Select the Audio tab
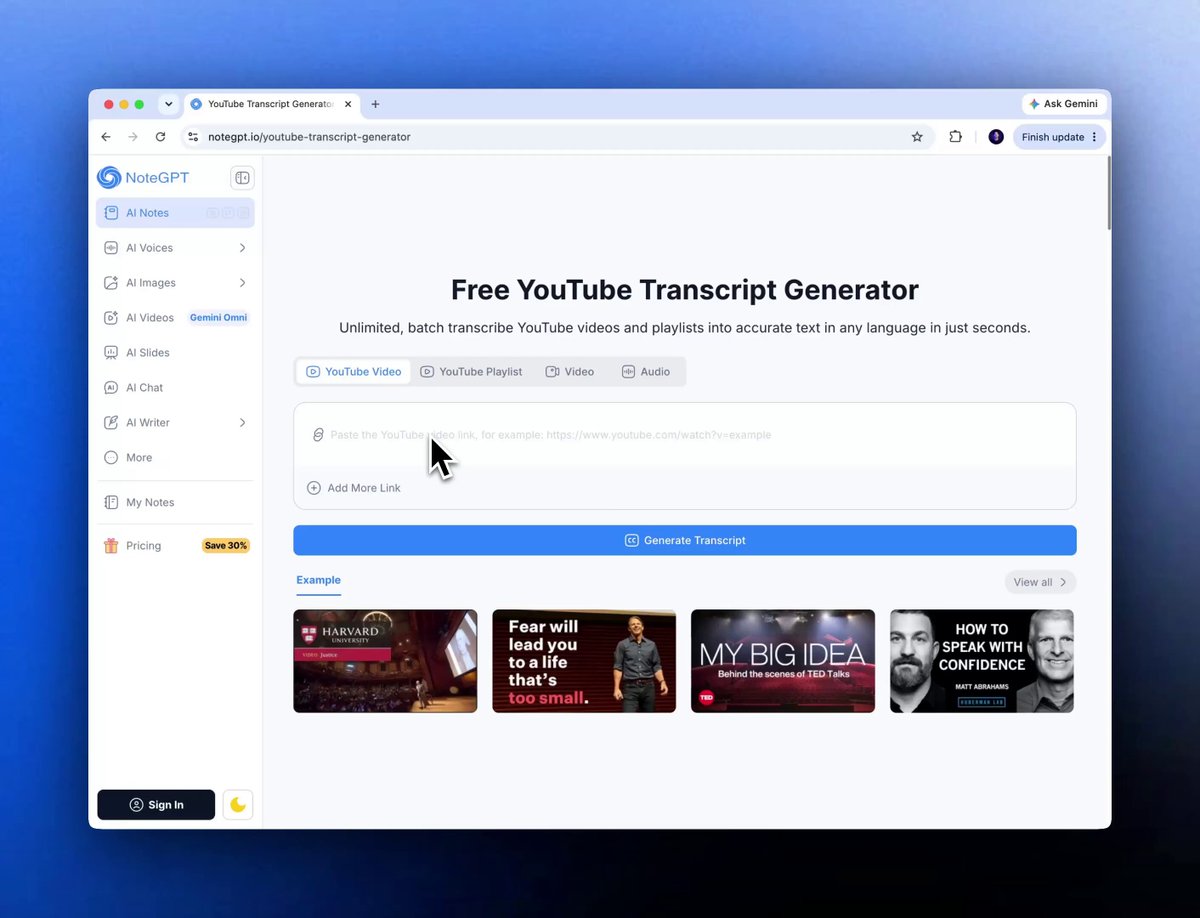 646,371
